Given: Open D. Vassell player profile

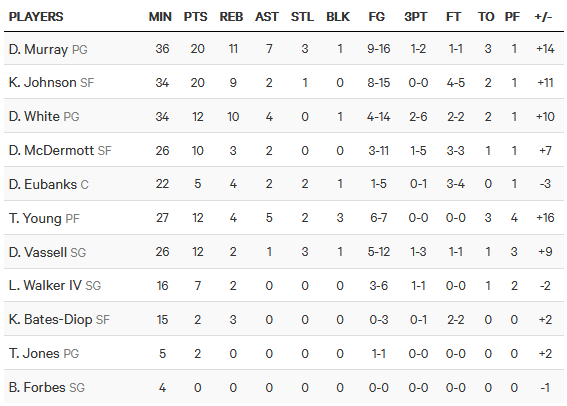Looking at the screenshot, I should [38, 252].
